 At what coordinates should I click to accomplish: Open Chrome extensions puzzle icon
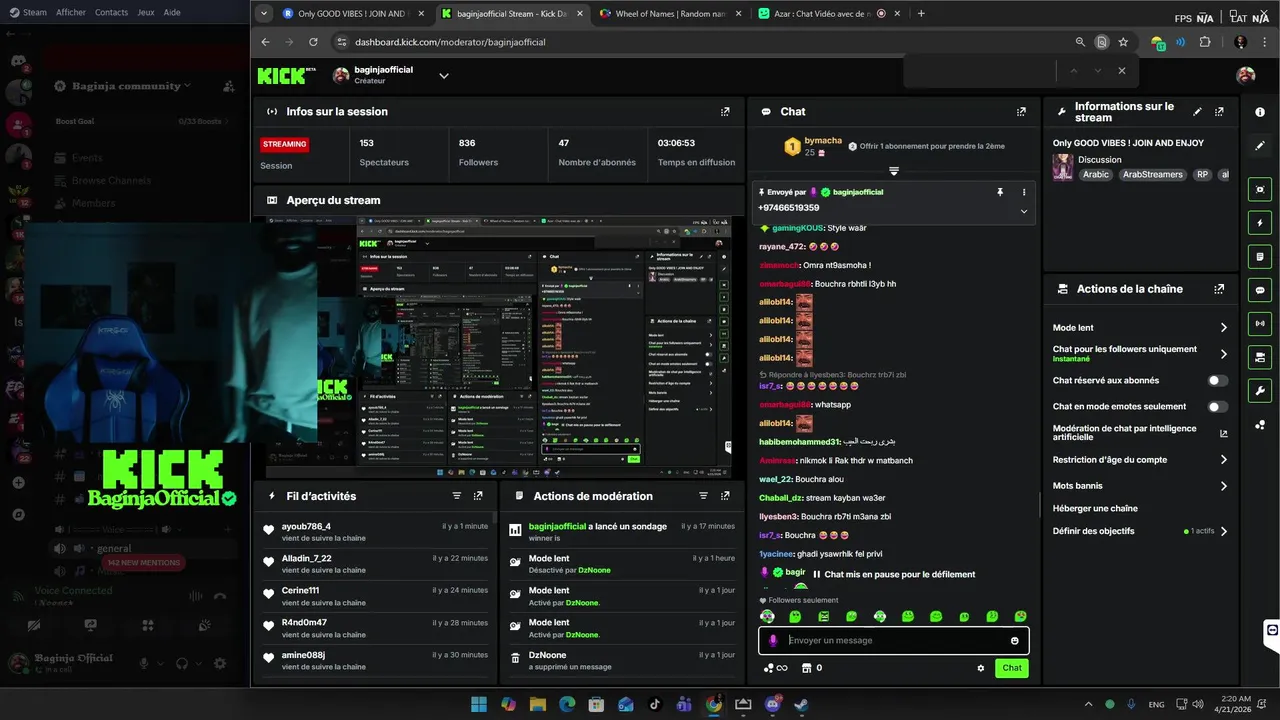click(1204, 42)
